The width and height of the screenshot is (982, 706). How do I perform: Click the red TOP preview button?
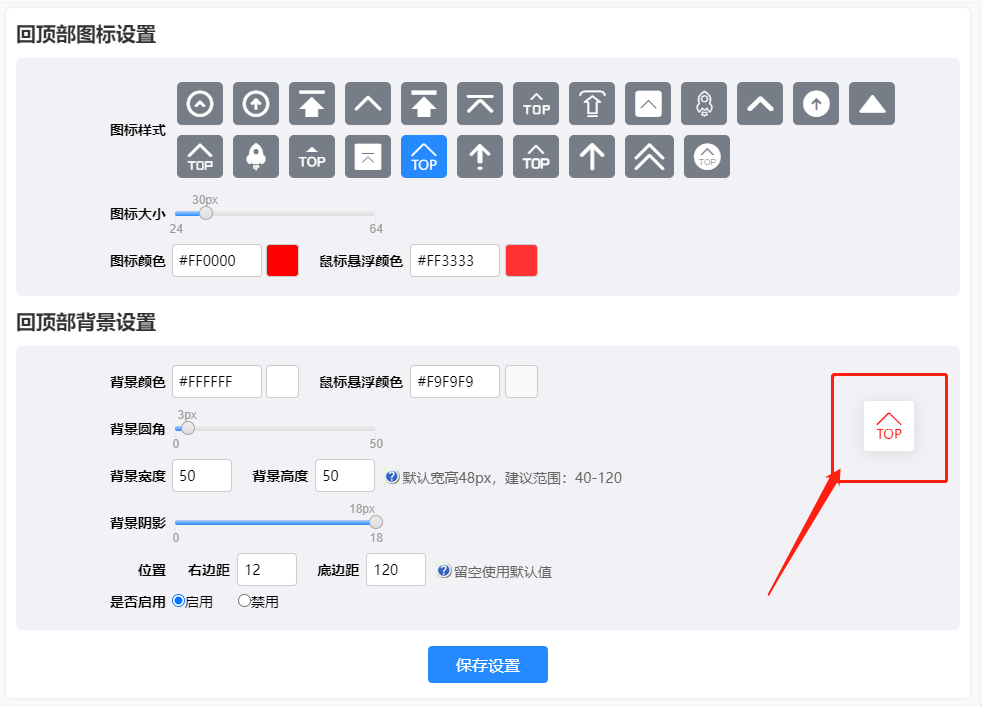tap(889, 426)
